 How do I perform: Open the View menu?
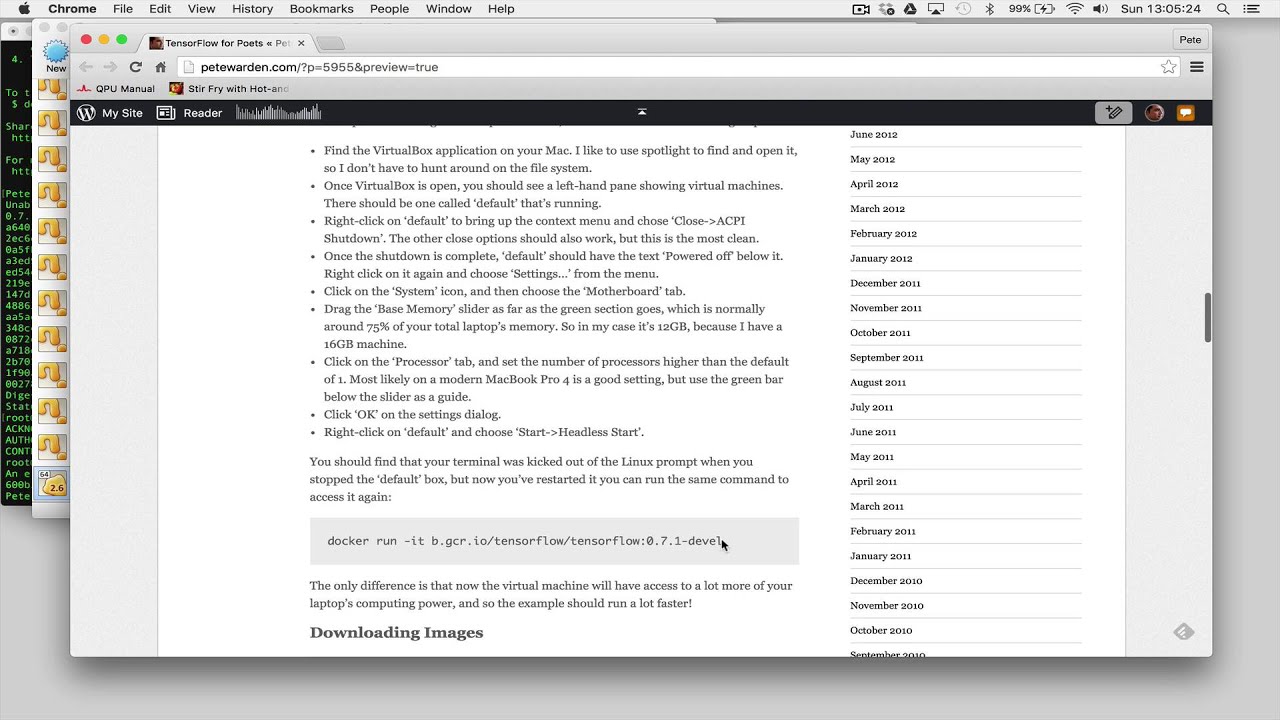tap(201, 9)
